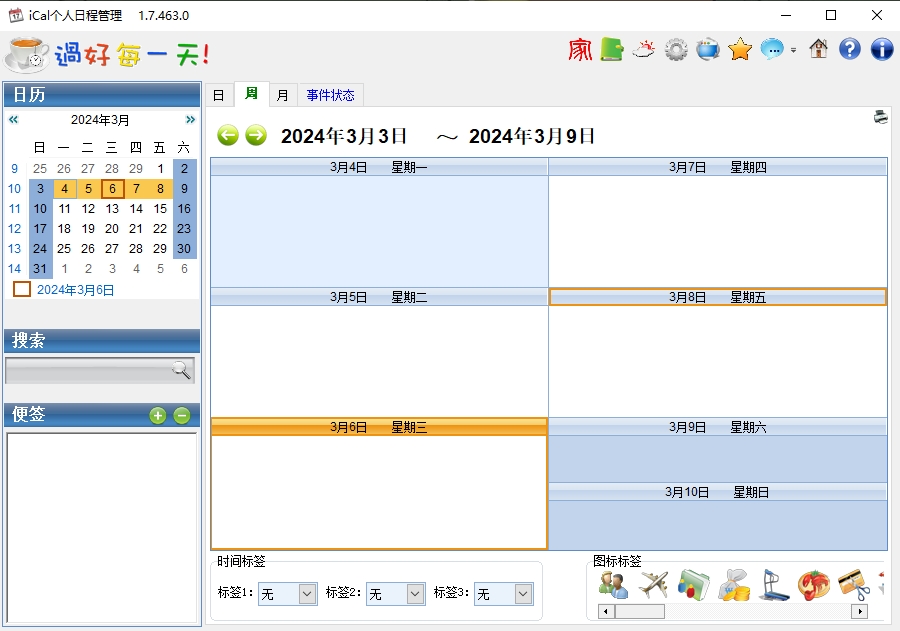Screen dimensions: 900x631
Task: Open settings via the gear icon
Action: tap(676, 49)
